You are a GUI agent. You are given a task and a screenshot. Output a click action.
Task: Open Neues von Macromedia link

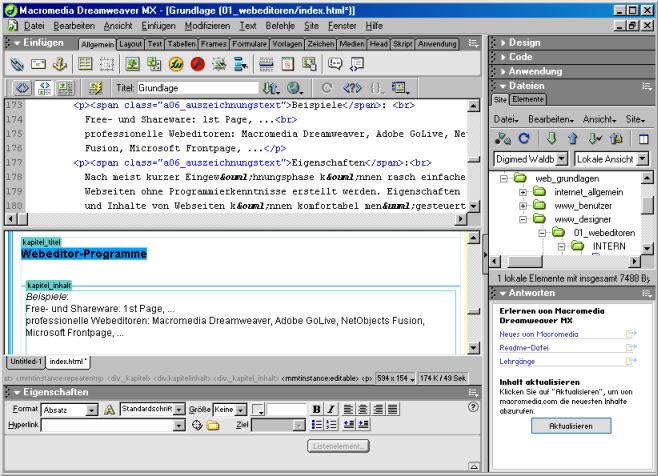coord(538,334)
